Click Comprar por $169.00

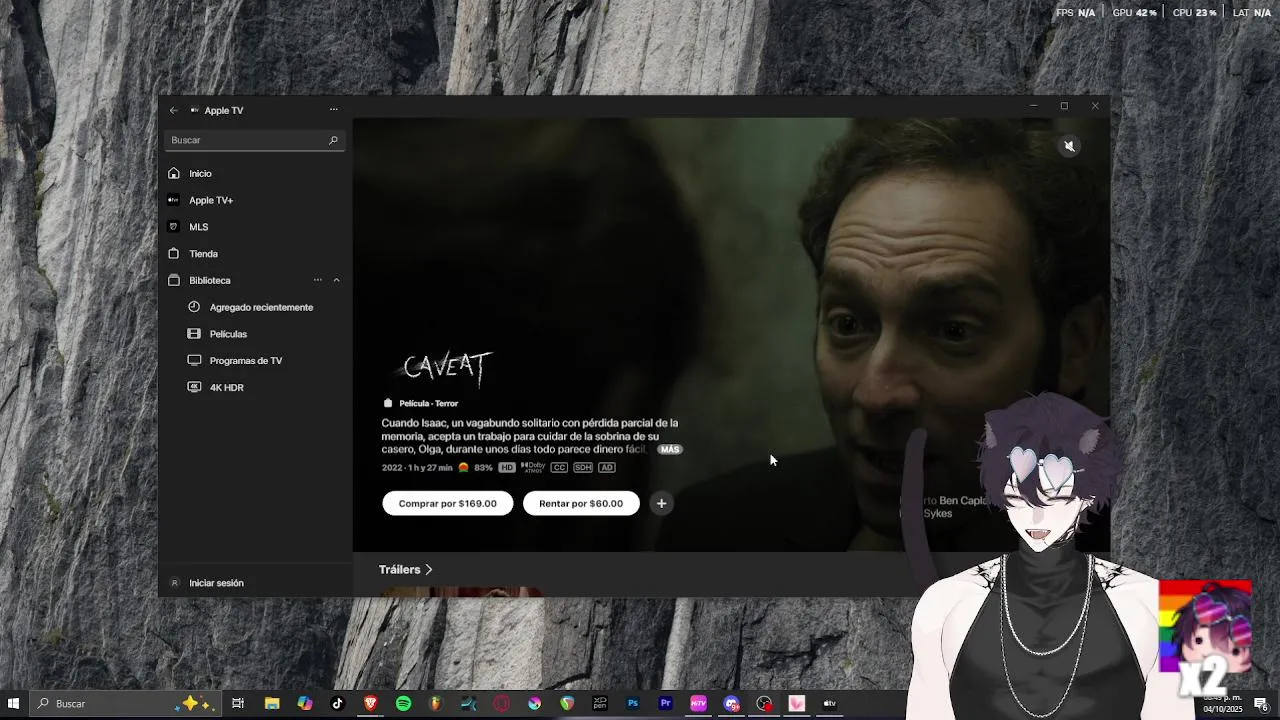448,503
